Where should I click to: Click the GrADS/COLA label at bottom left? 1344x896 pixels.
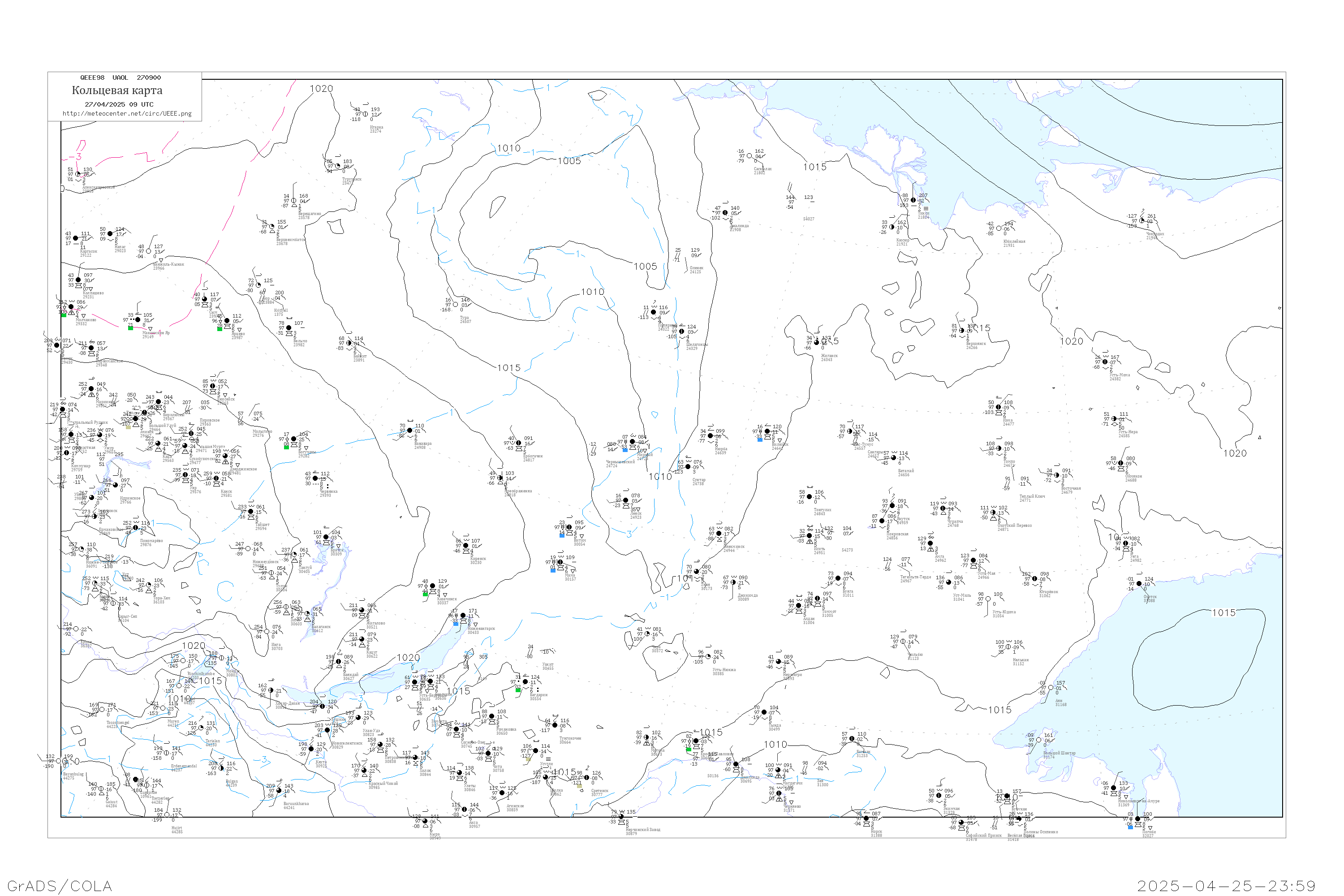[60, 886]
